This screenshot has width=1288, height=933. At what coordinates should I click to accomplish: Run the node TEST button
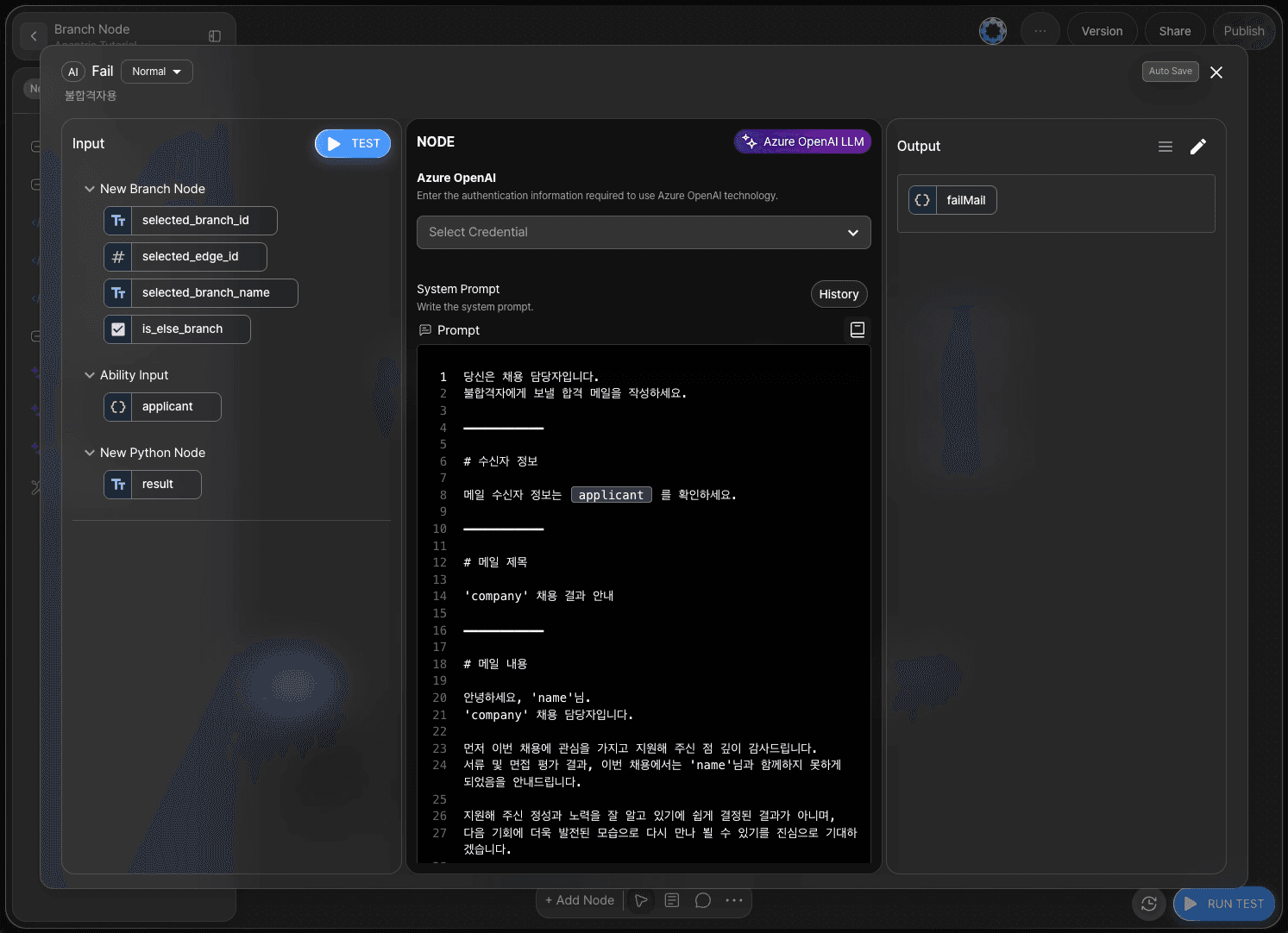353,144
